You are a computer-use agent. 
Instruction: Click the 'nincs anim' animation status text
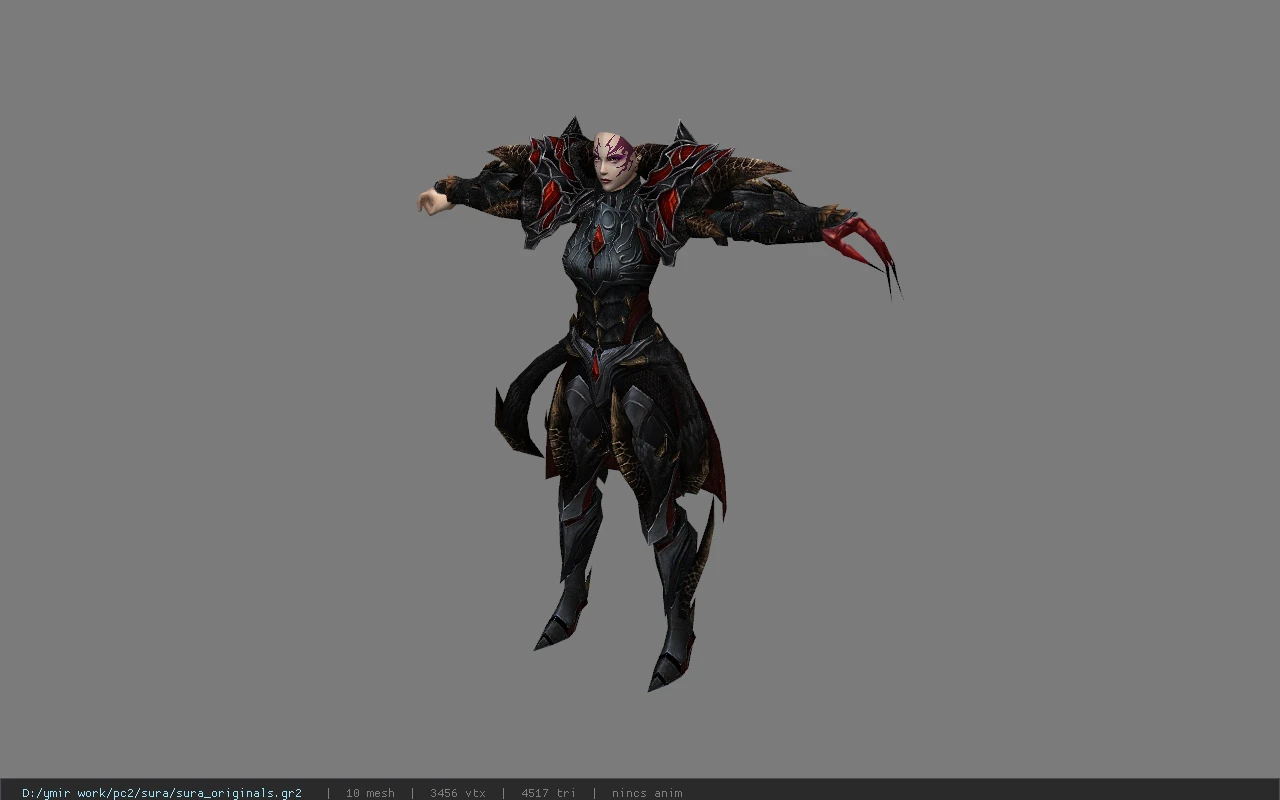tap(647, 793)
